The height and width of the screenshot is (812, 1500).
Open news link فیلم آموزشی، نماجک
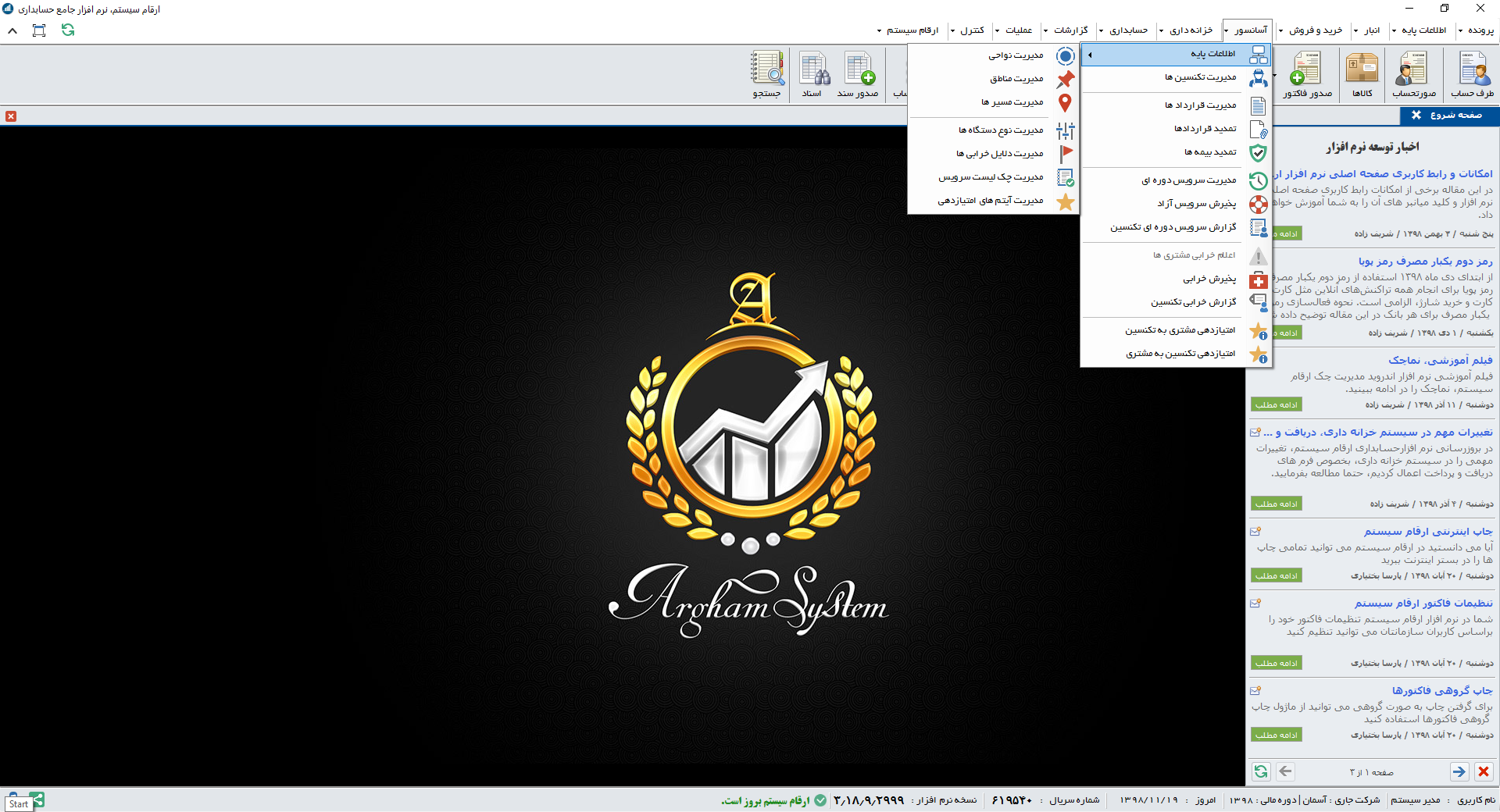pyautogui.click(x=1441, y=361)
